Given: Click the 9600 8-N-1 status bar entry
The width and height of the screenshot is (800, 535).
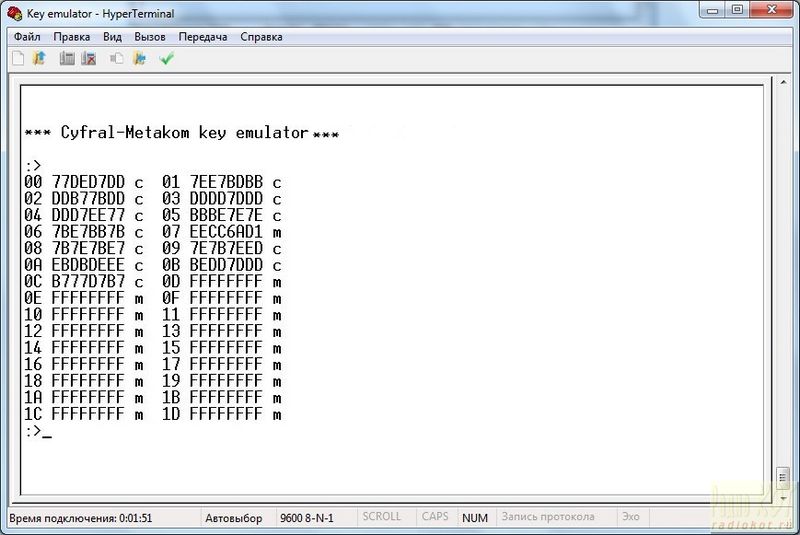Looking at the screenshot, I should point(307,518).
